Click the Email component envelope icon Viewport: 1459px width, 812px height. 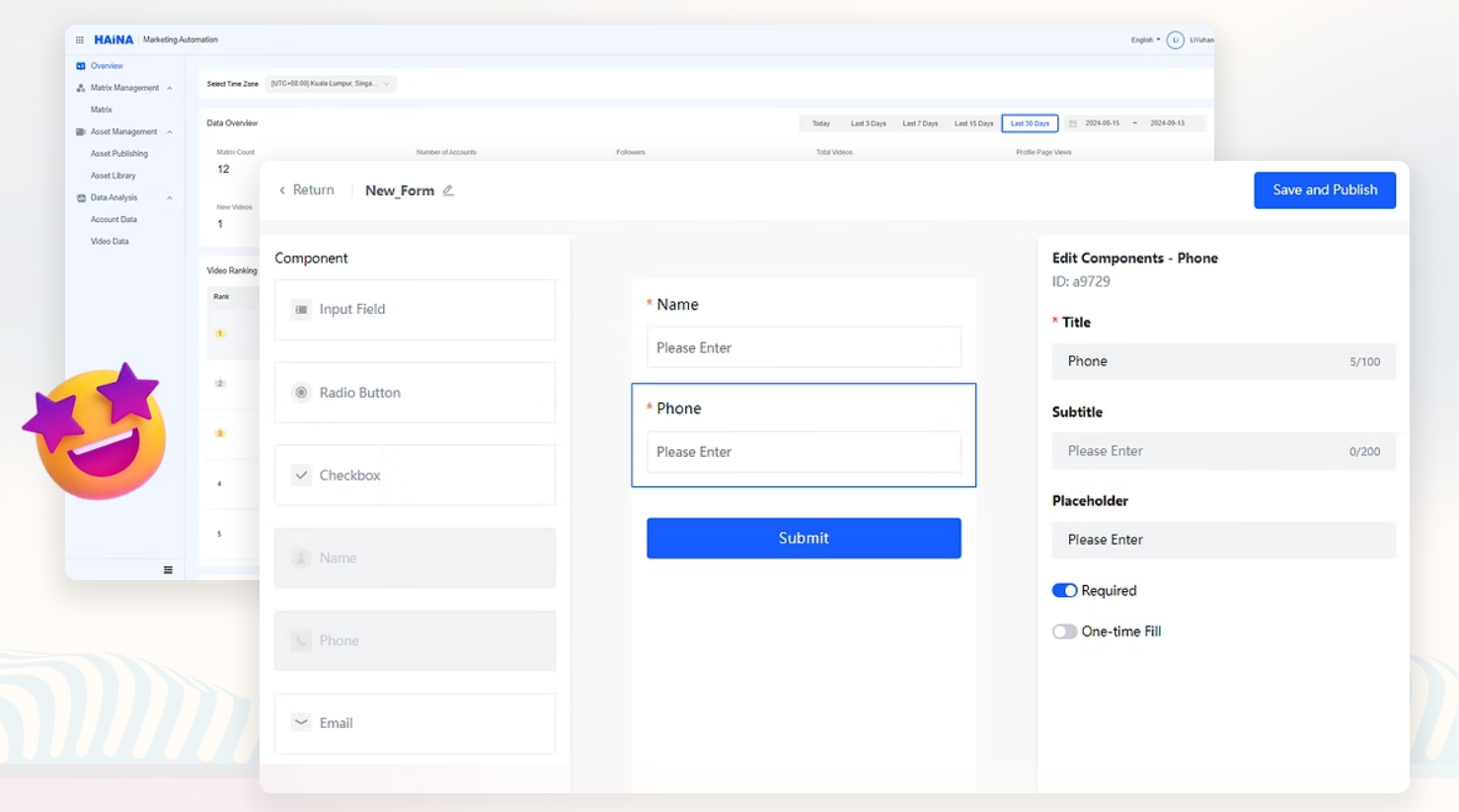point(301,722)
